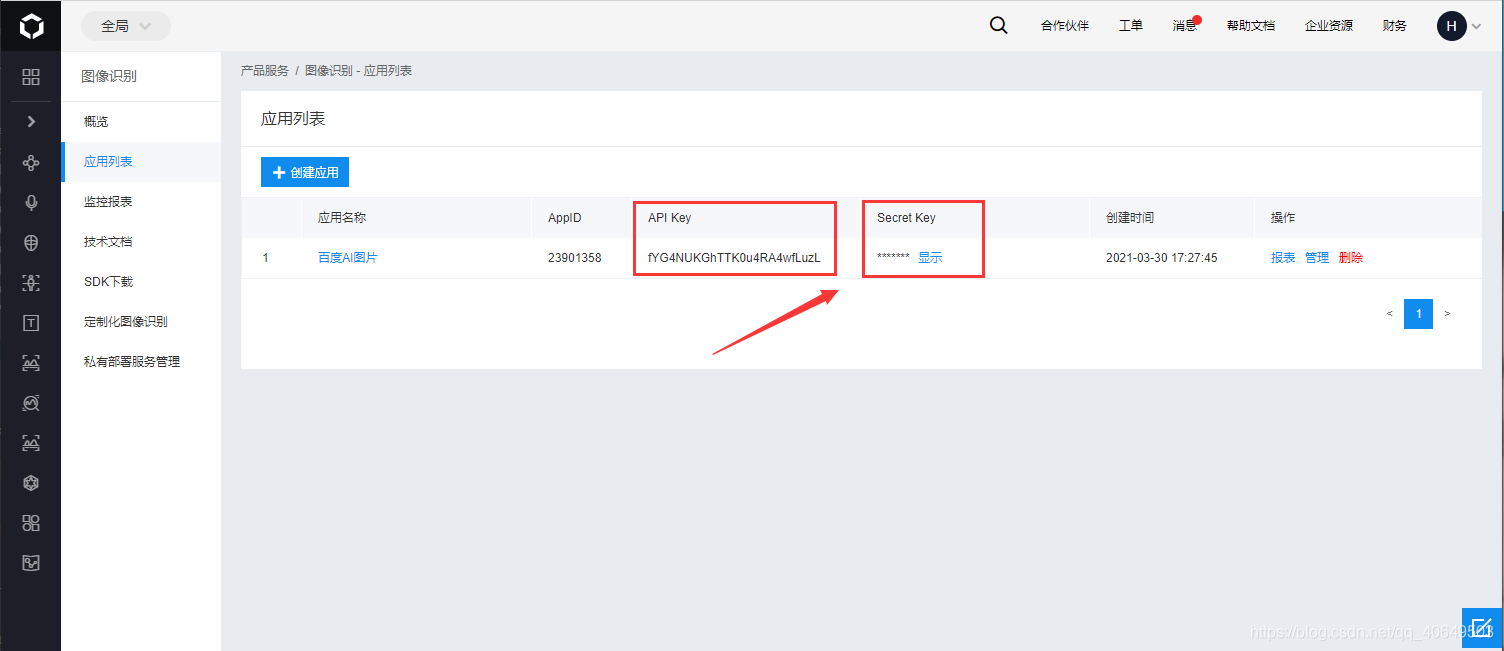
Task: Open the microphone speech icon in the sidebar
Action: click(31, 203)
